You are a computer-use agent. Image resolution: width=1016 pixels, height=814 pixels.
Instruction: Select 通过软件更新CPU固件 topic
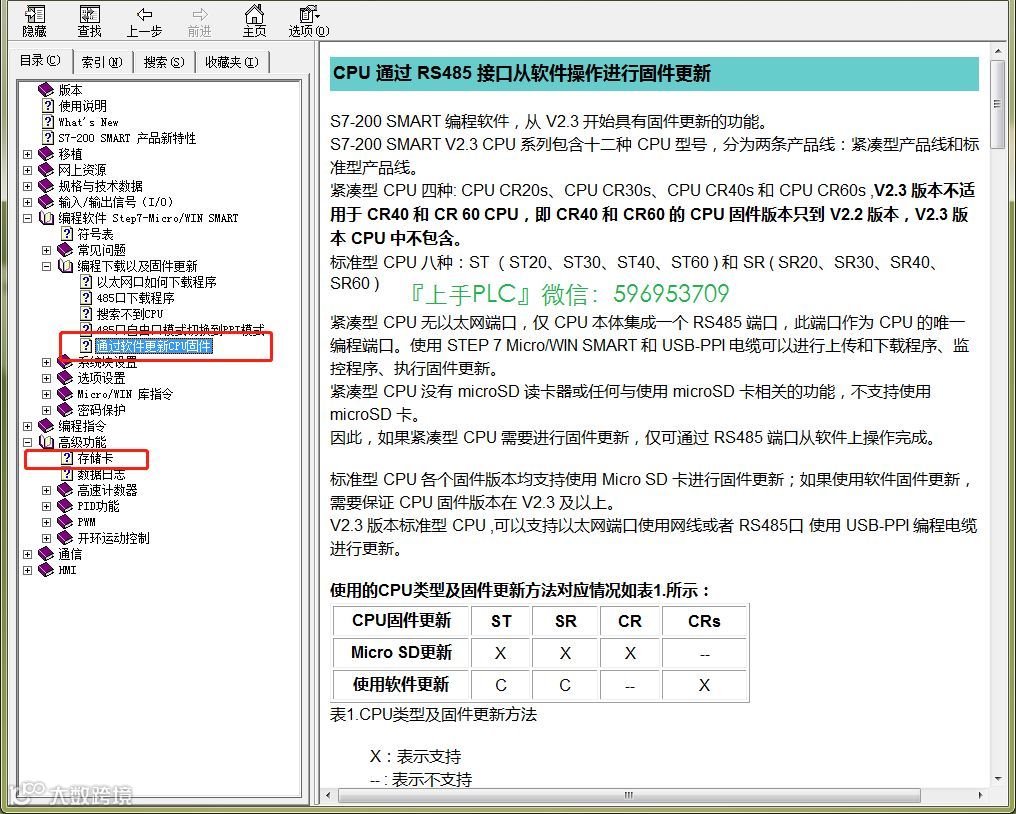click(154, 346)
